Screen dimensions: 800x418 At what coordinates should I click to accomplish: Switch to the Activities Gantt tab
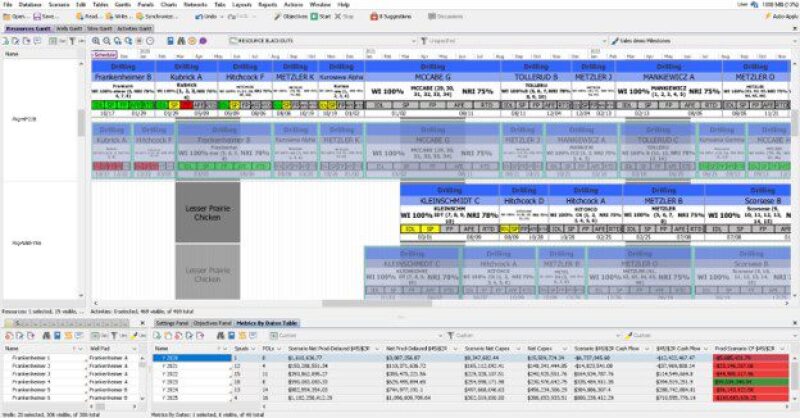pyautogui.click(x=134, y=29)
